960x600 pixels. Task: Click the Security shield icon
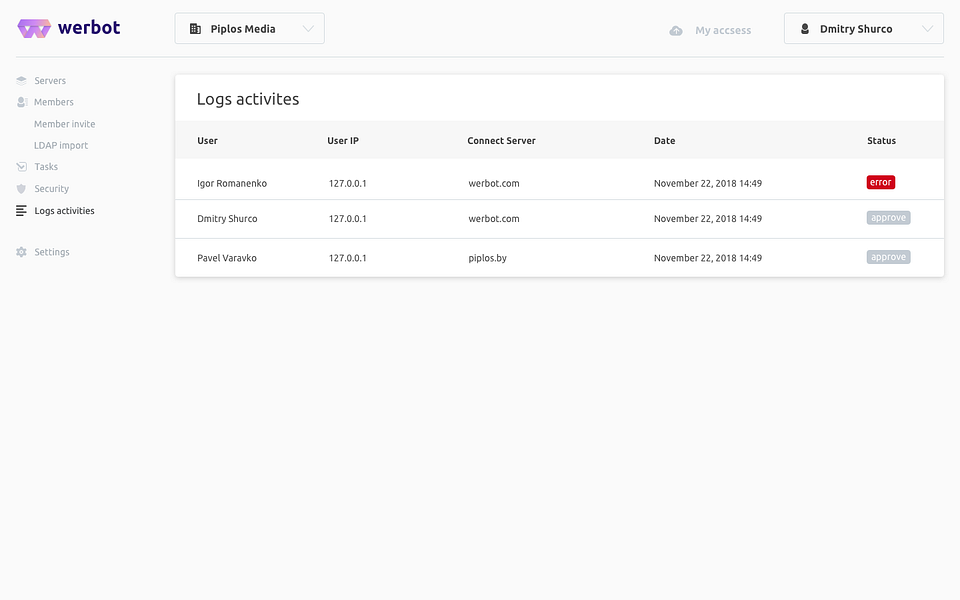coord(22,189)
